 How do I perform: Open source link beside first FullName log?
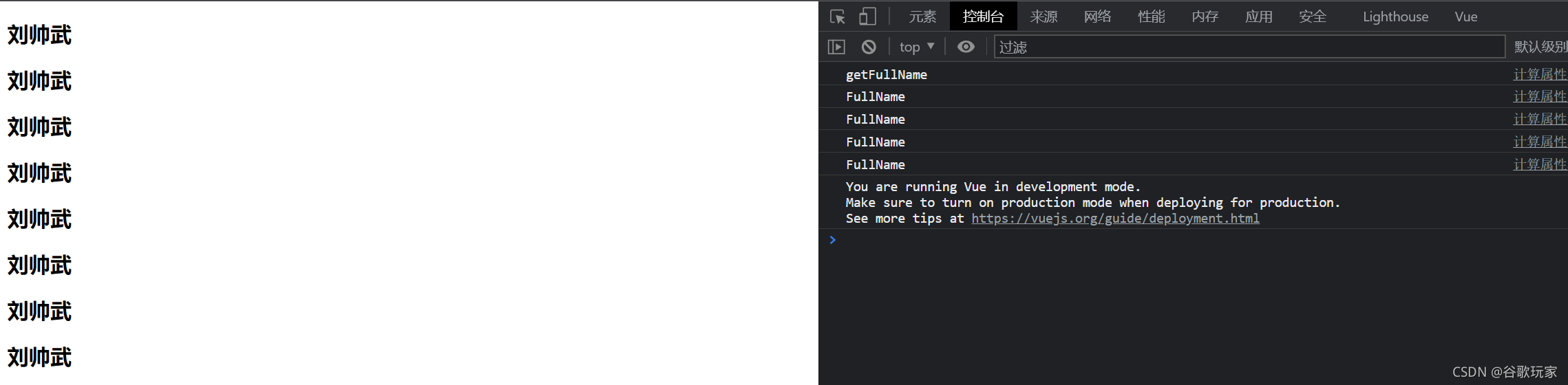[x=1540, y=96]
